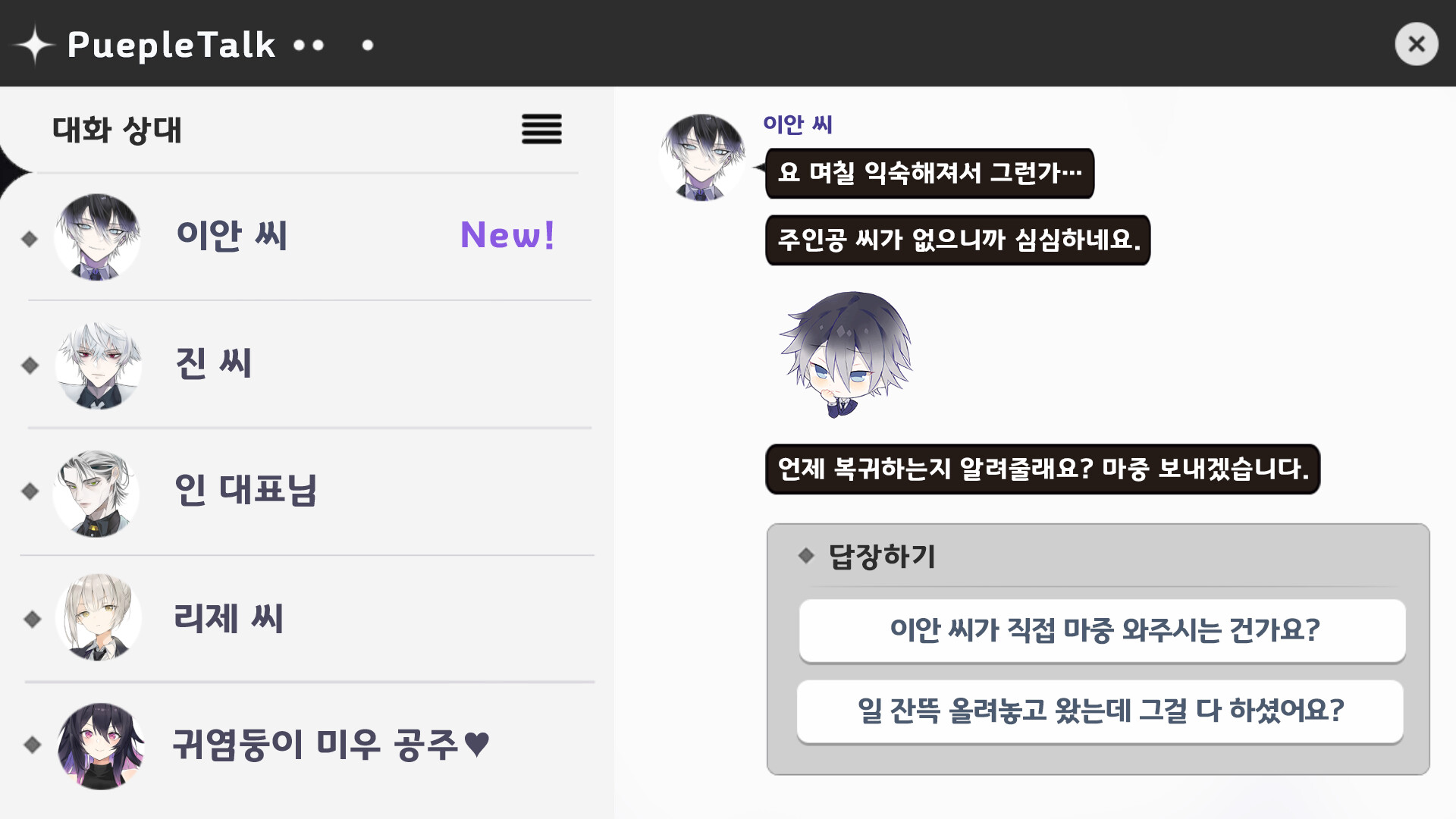
Task: Open chat with 귀염둥이 미우 공주♥
Action: point(331,744)
